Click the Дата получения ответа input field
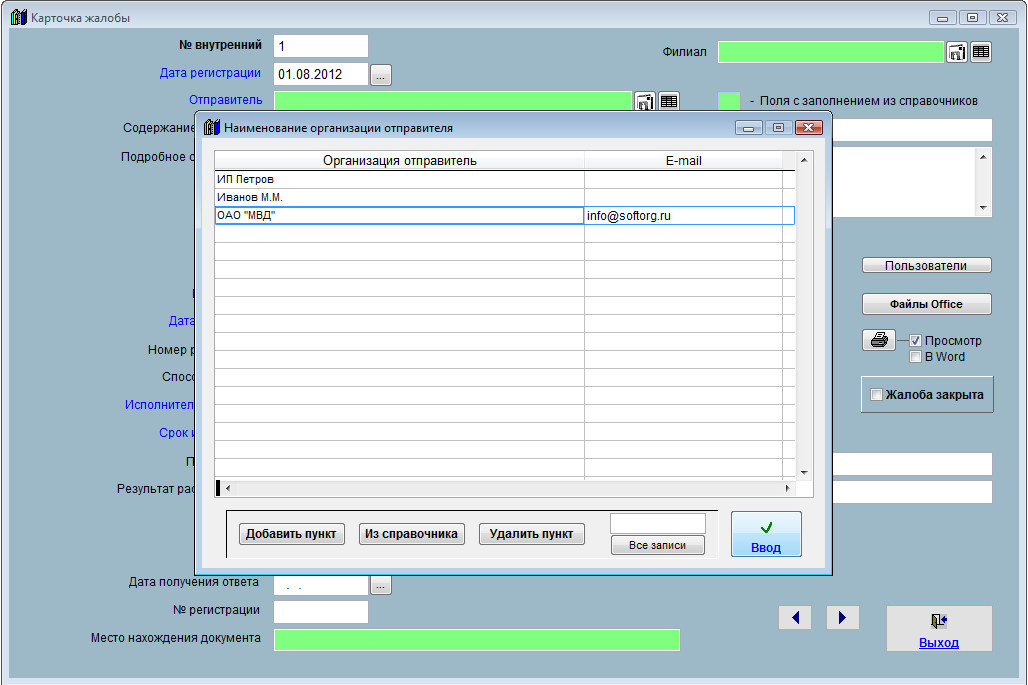Viewport: 1028px width, 685px height. (321, 585)
